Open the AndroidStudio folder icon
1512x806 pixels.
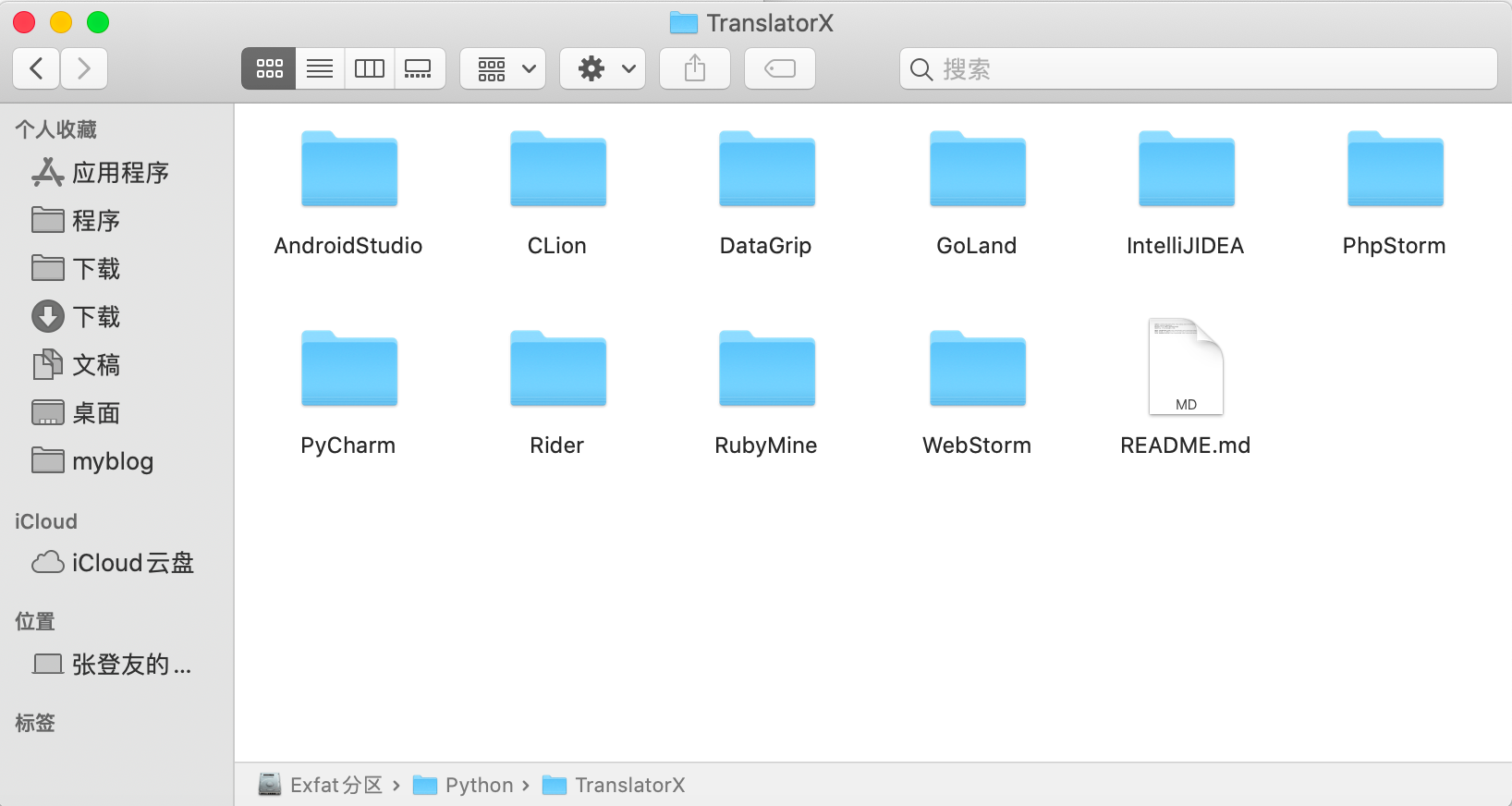[x=349, y=169]
